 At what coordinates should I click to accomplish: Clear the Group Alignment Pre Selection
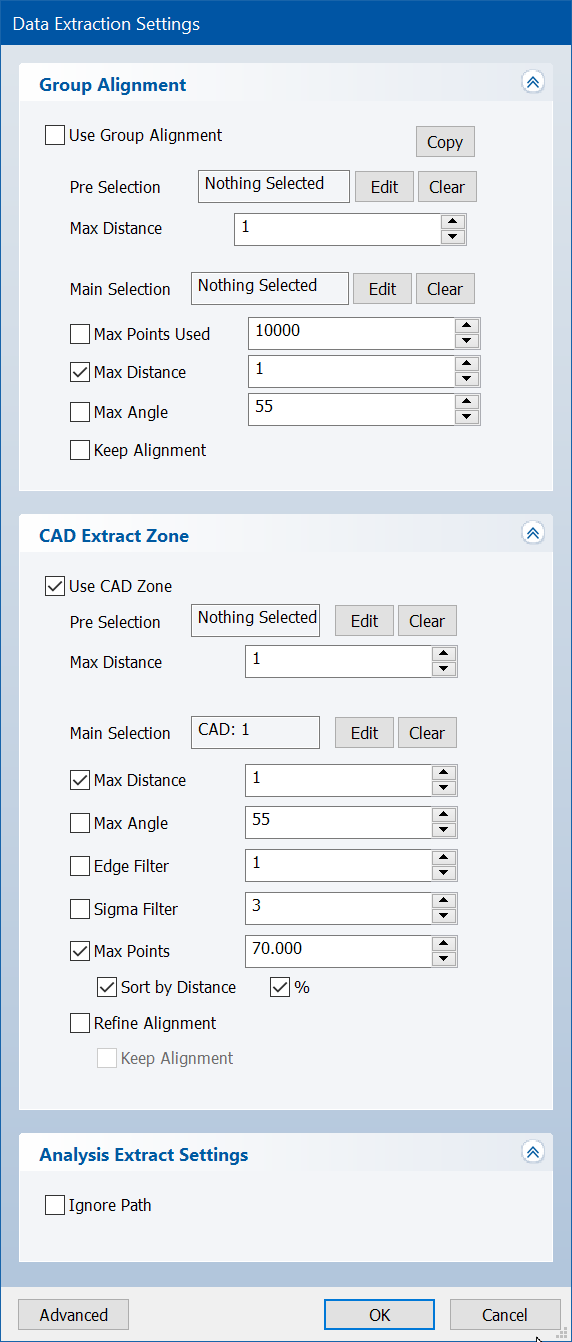pos(447,187)
